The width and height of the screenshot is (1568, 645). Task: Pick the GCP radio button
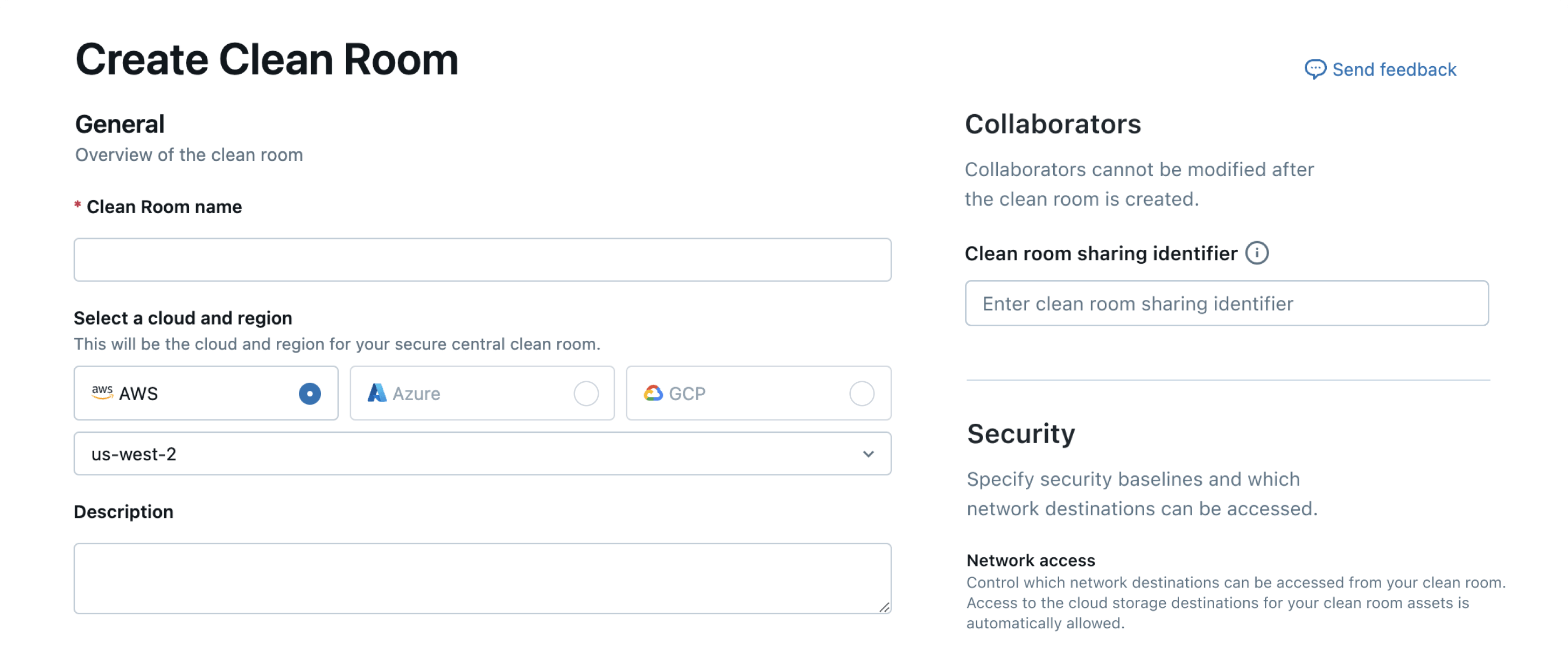click(x=862, y=394)
